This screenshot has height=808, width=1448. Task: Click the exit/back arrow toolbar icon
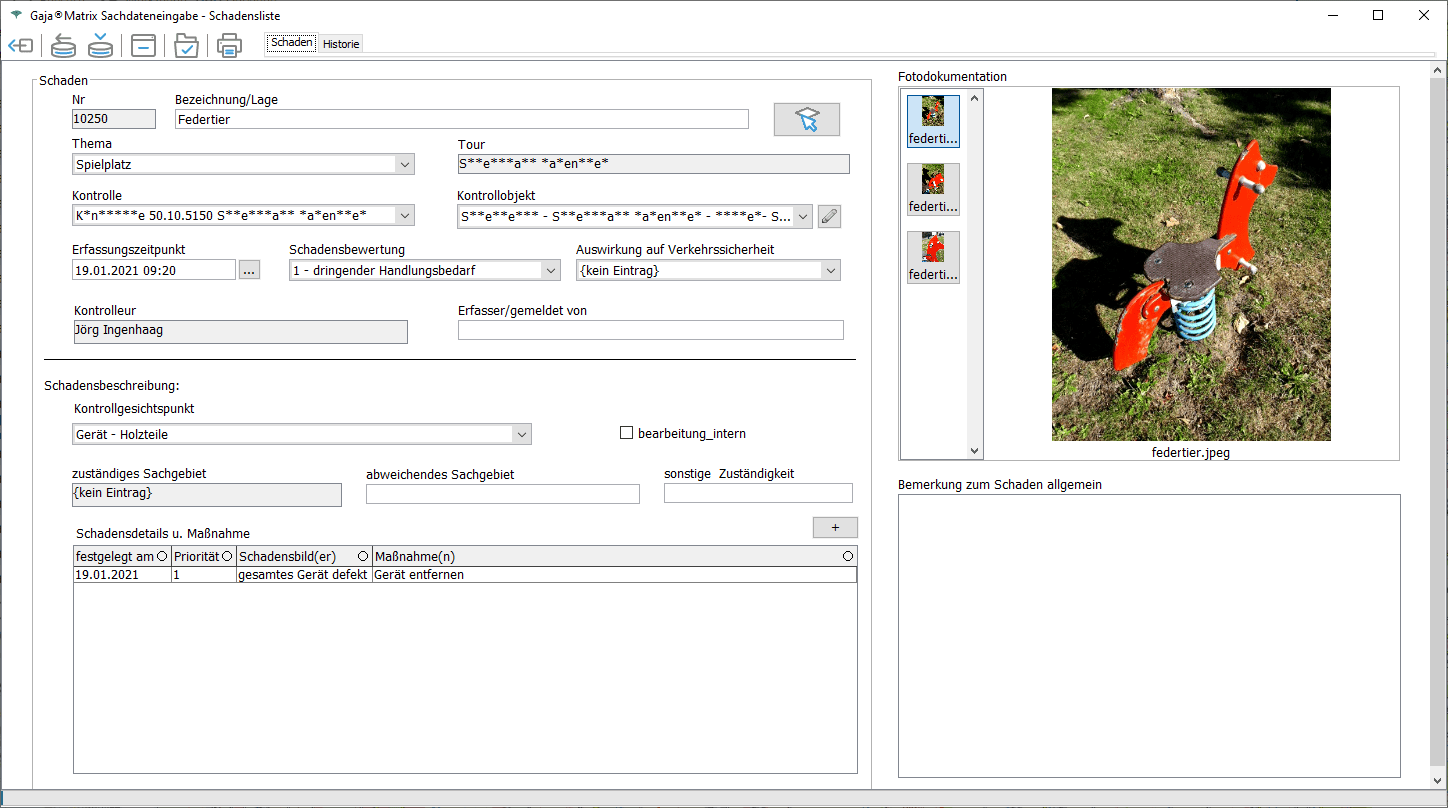pyautogui.click(x=20, y=46)
